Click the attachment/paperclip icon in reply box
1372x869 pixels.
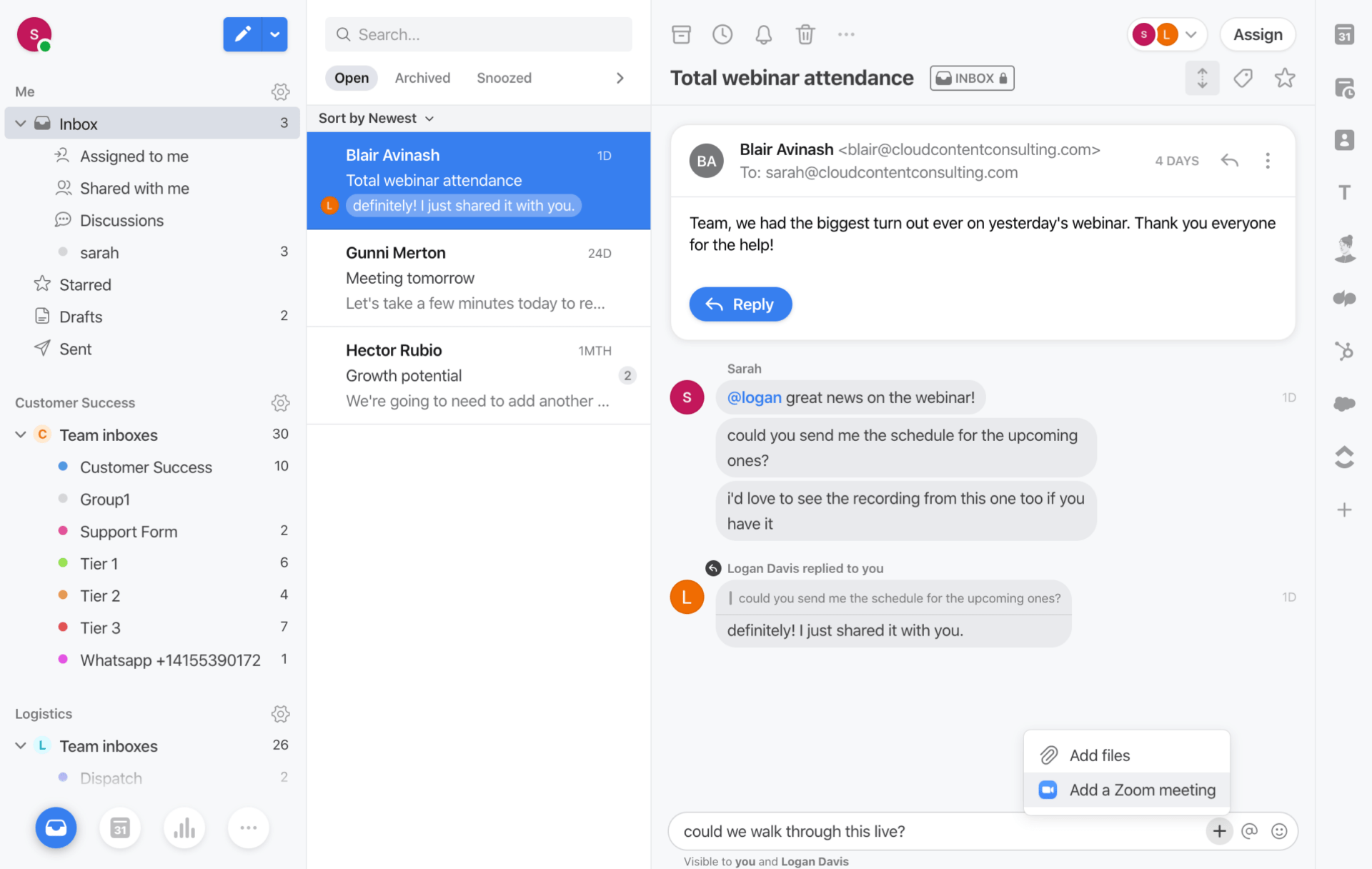coord(1047,754)
